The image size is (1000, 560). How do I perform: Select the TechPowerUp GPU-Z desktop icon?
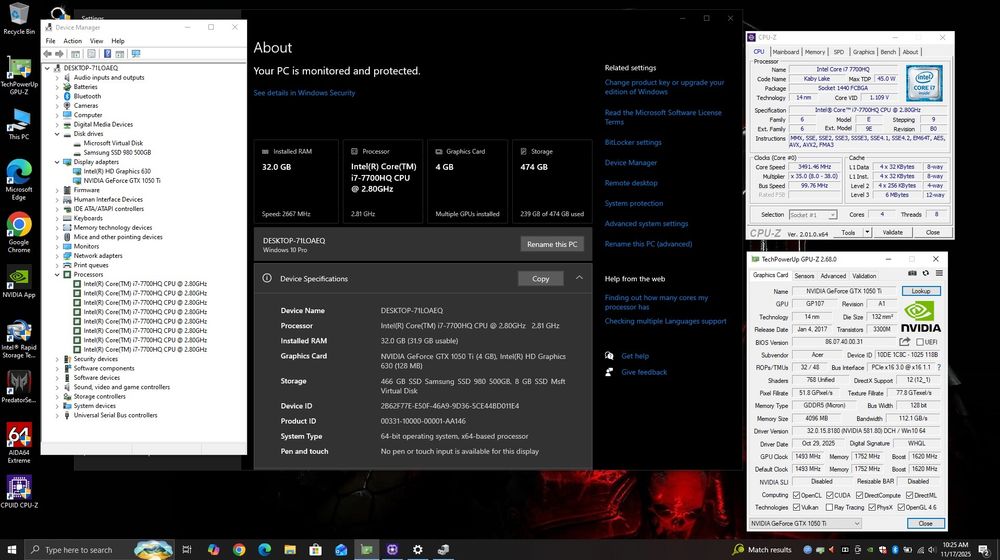click(18, 75)
